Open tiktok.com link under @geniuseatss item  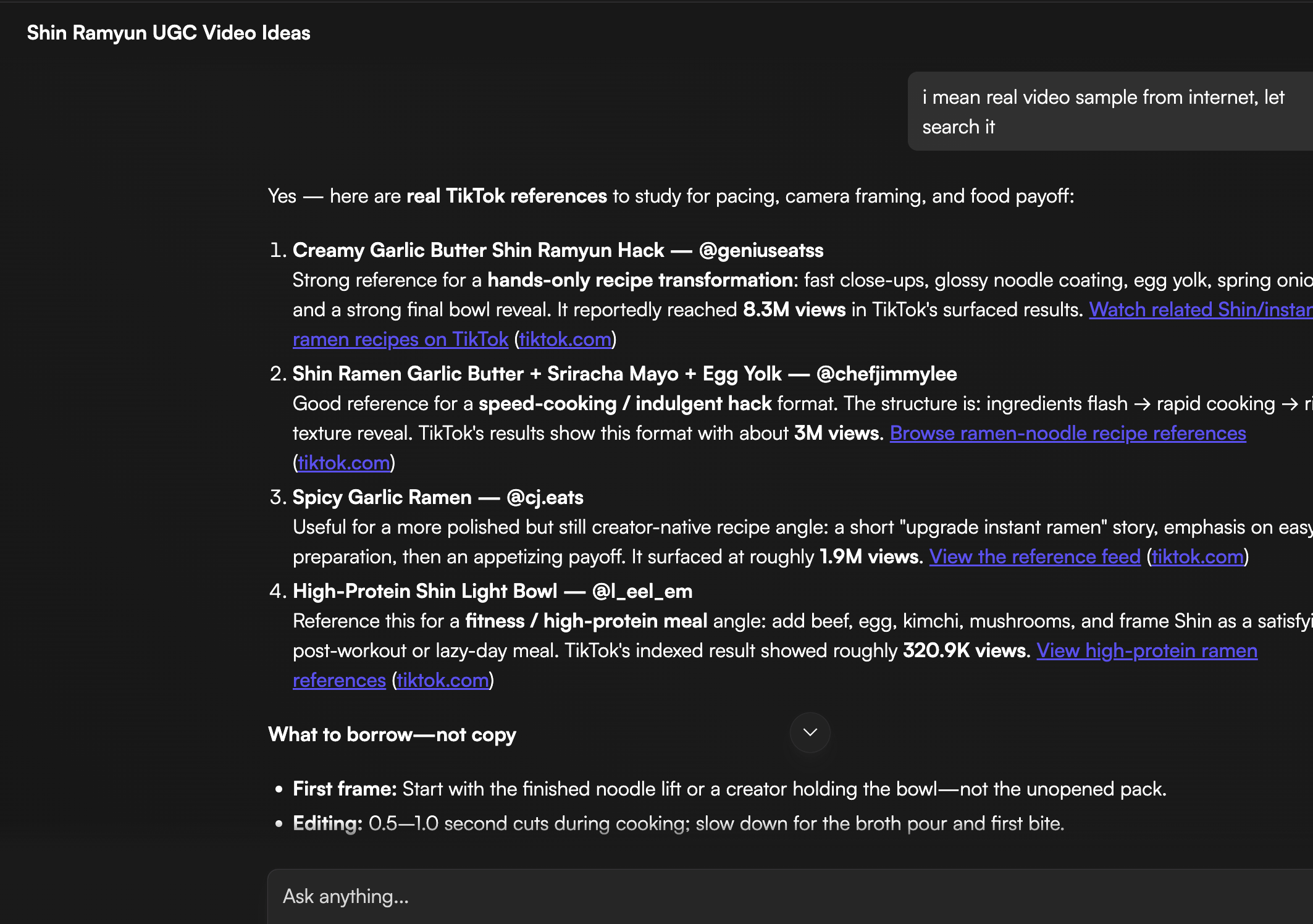565,339
